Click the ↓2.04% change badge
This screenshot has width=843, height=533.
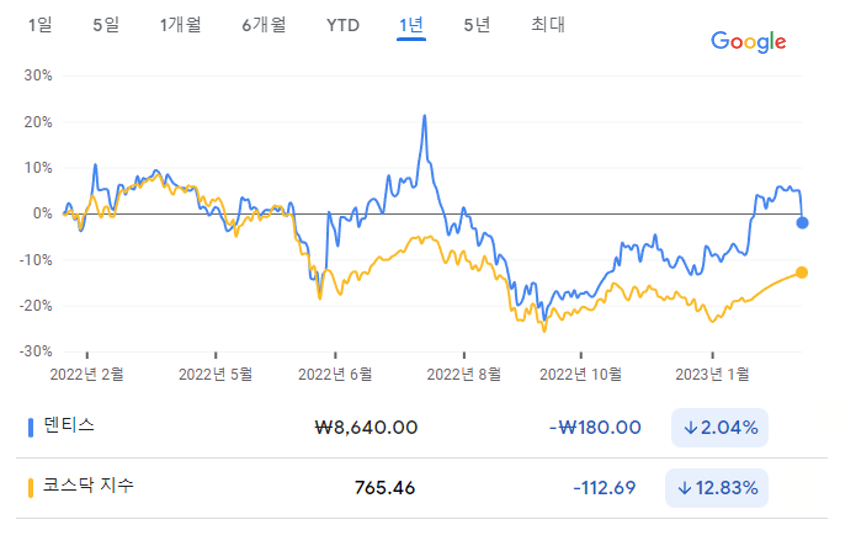pos(719,428)
